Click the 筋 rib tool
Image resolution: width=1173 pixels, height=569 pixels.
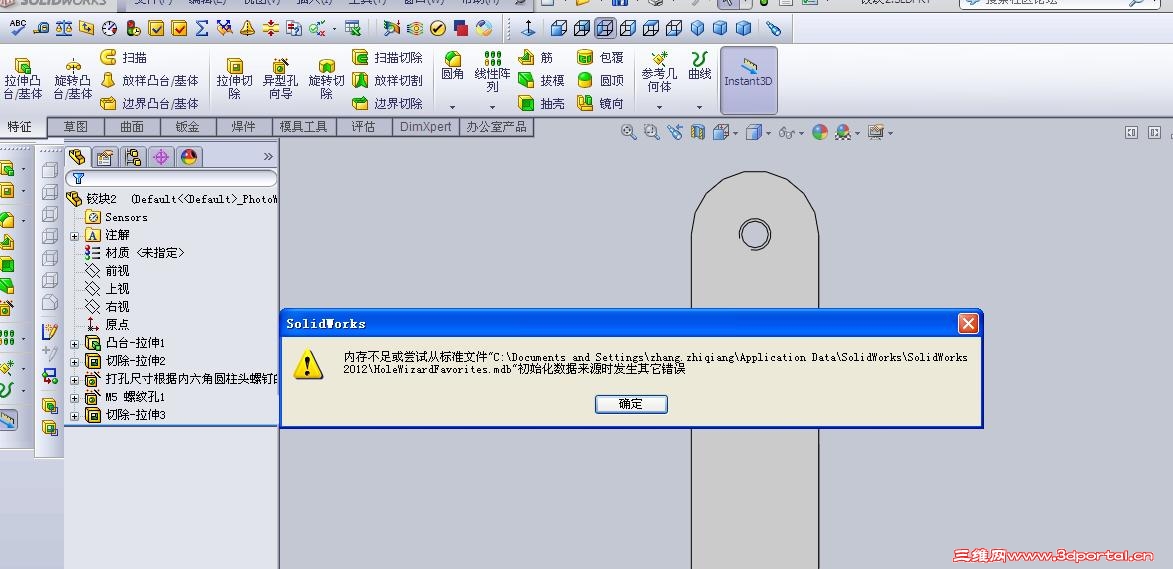click(x=536, y=58)
